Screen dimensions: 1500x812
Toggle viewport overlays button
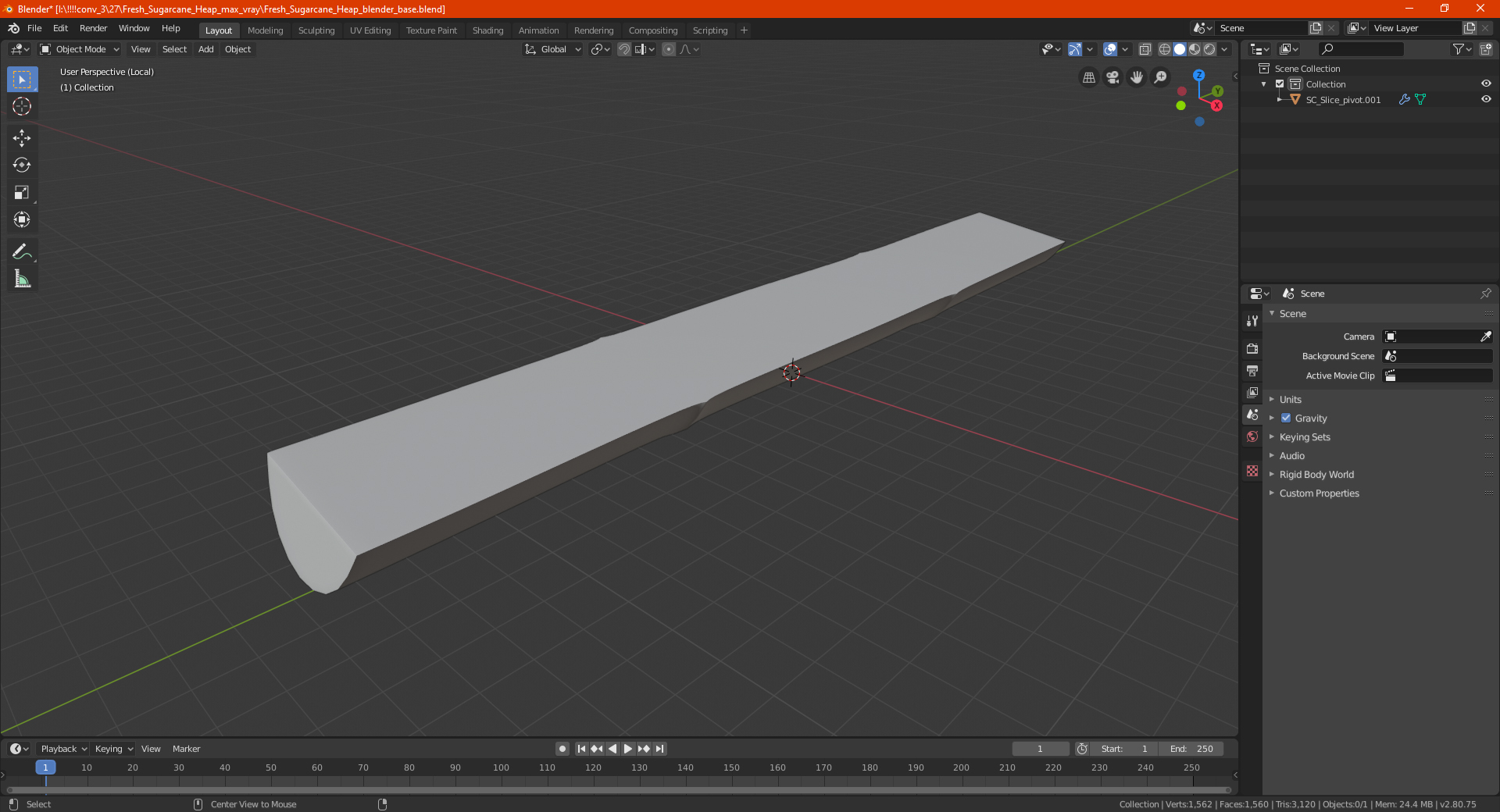1110,49
